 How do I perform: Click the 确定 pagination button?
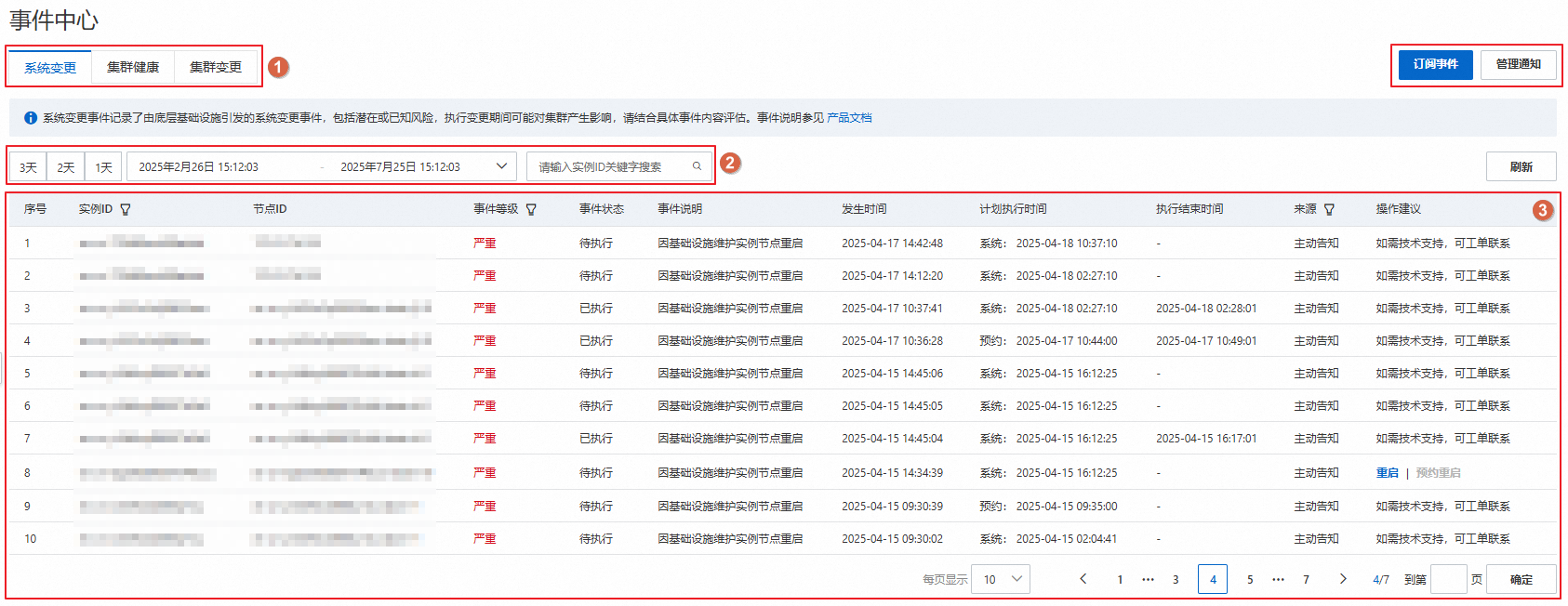point(1521,579)
